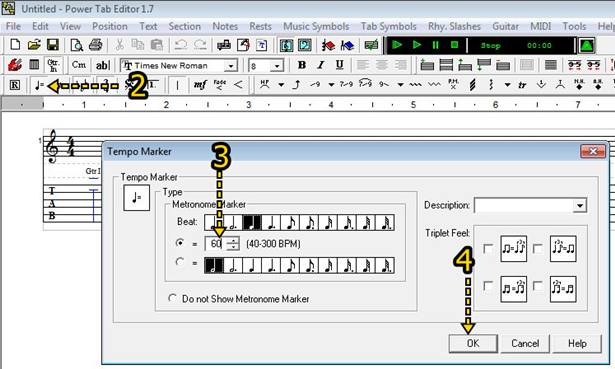Viewport: 615px width, 369px height.
Task: Open Help for Tempo Marker dialog
Action: pyautogui.click(x=577, y=343)
